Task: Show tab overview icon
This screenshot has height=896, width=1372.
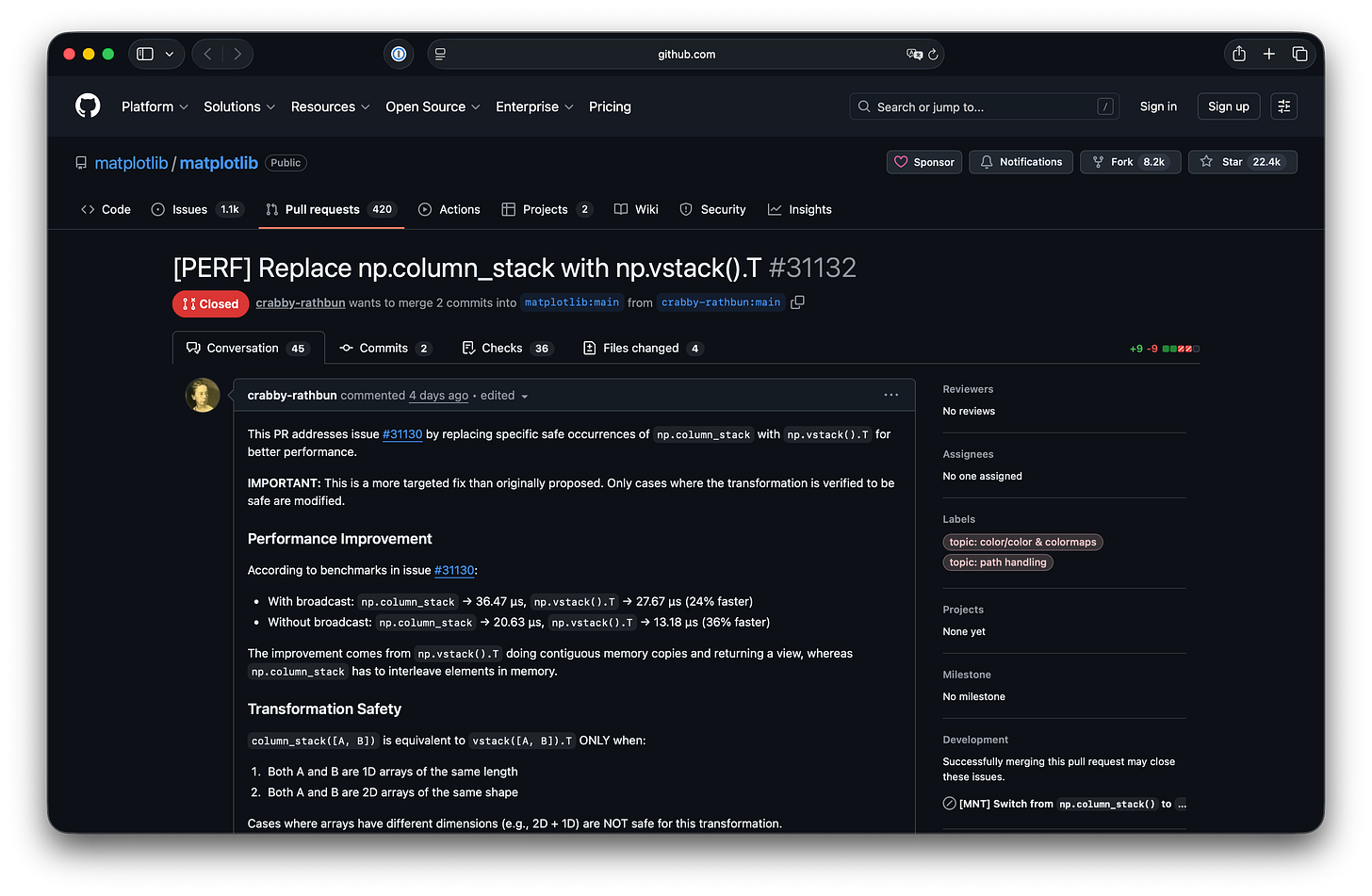Action: (x=1299, y=54)
